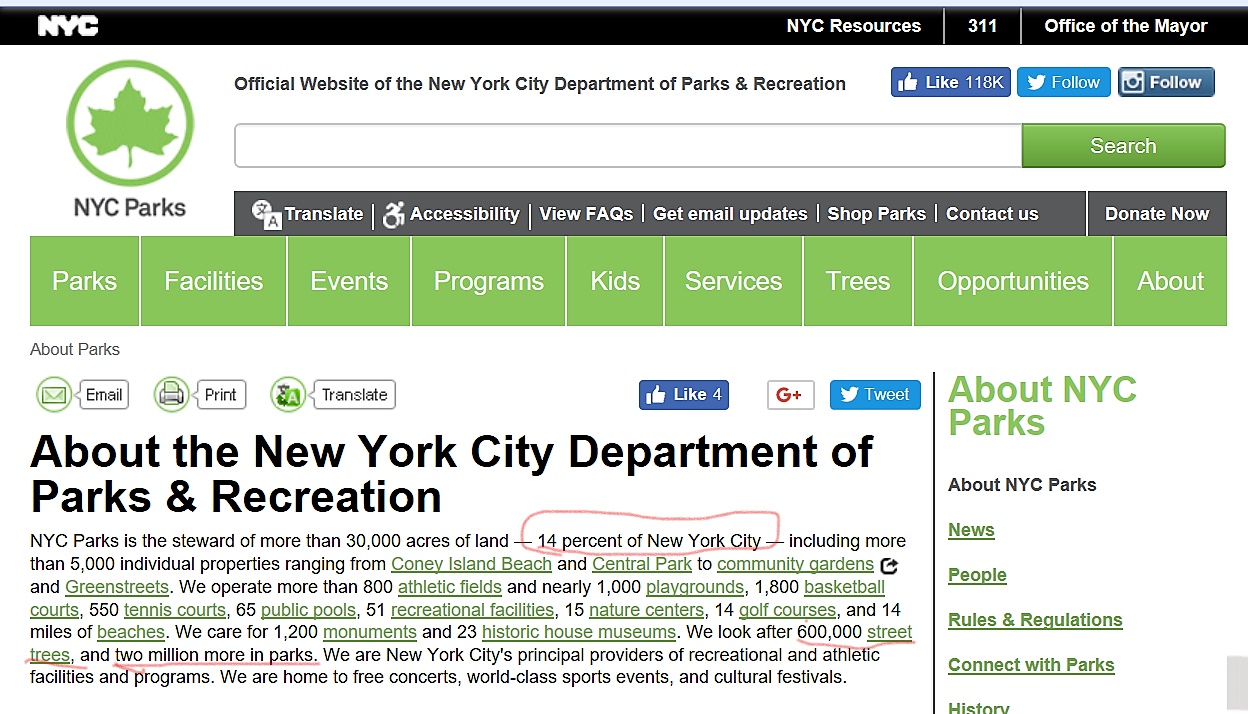Open Rules & Regulations sidebar link
The width and height of the screenshot is (1248, 714).
coord(1035,620)
